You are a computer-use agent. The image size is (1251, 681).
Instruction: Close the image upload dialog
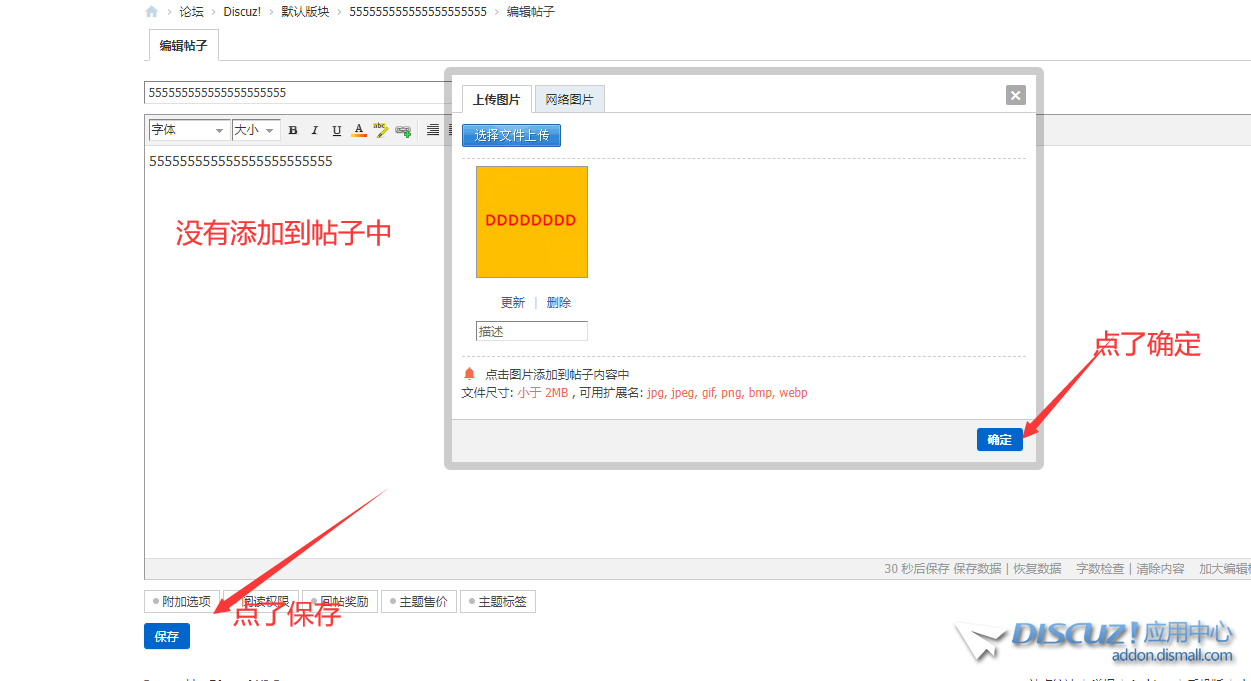click(x=1015, y=95)
